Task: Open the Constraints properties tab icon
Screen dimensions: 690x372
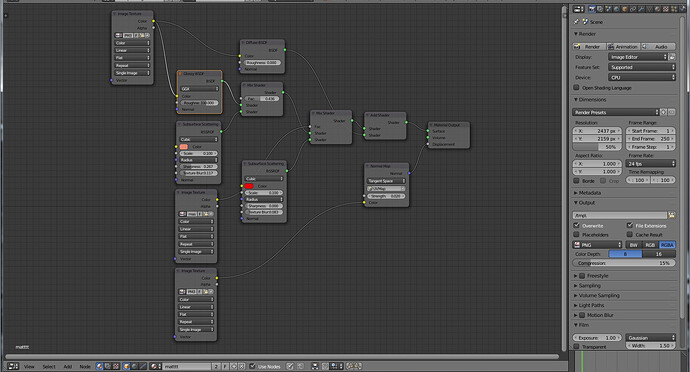Action: 633,9
